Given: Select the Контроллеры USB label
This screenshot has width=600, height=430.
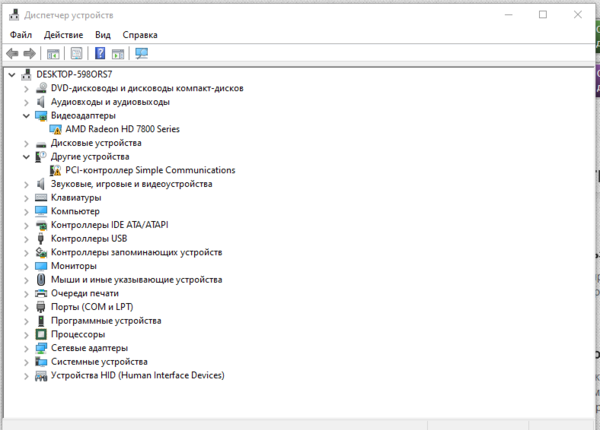Looking at the screenshot, I should click(89, 238).
